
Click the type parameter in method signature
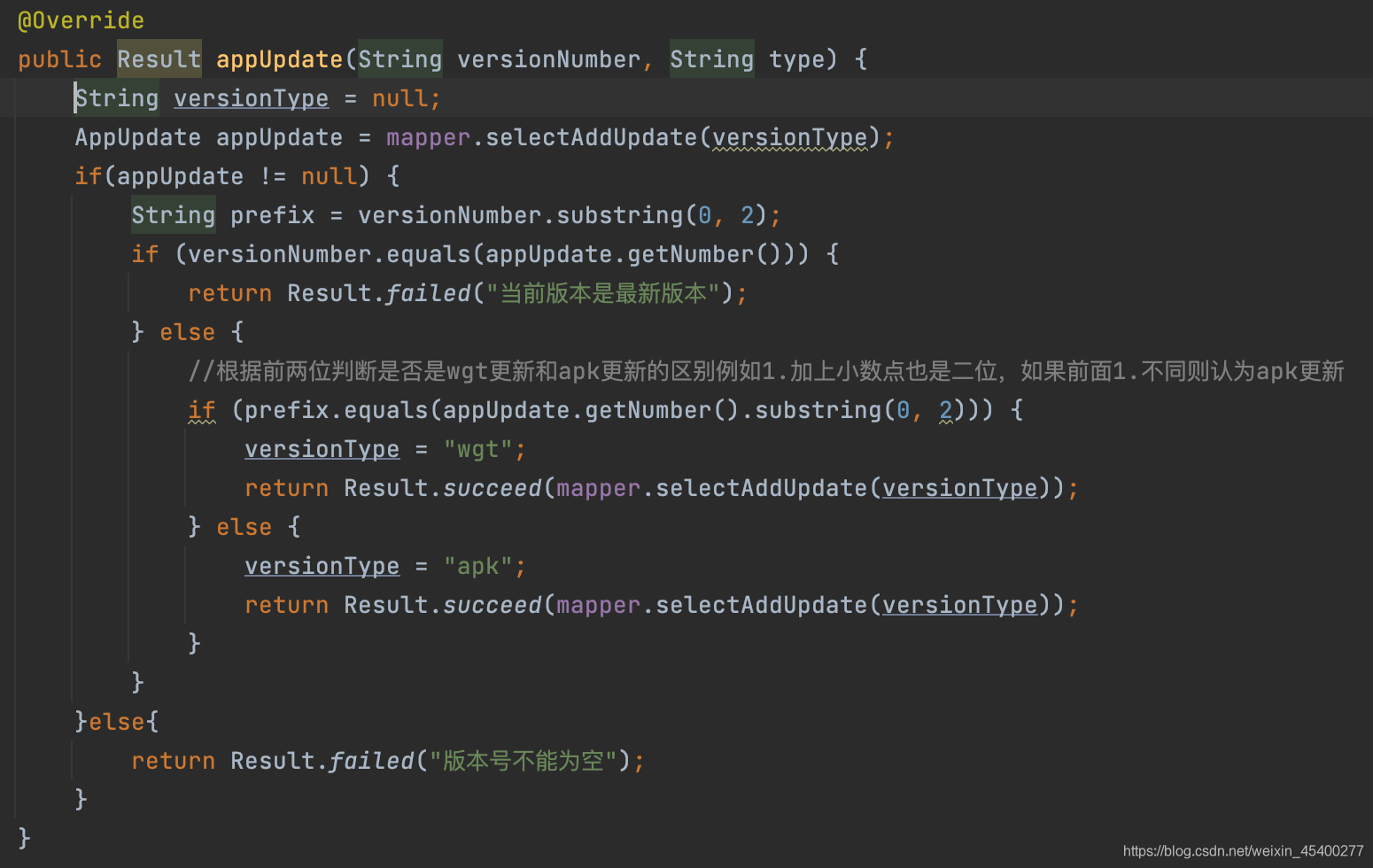point(796,59)
